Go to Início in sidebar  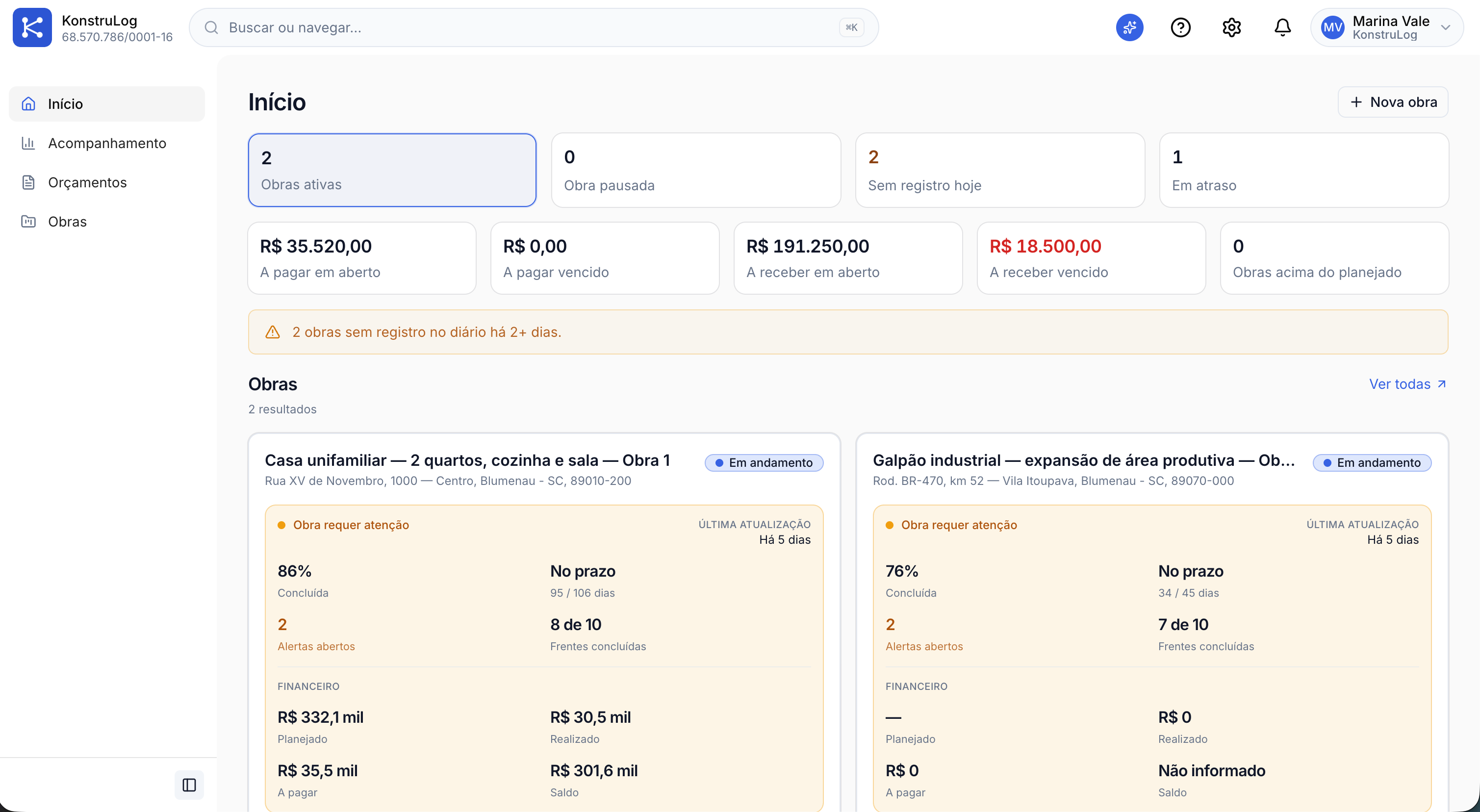click(107, 104)
